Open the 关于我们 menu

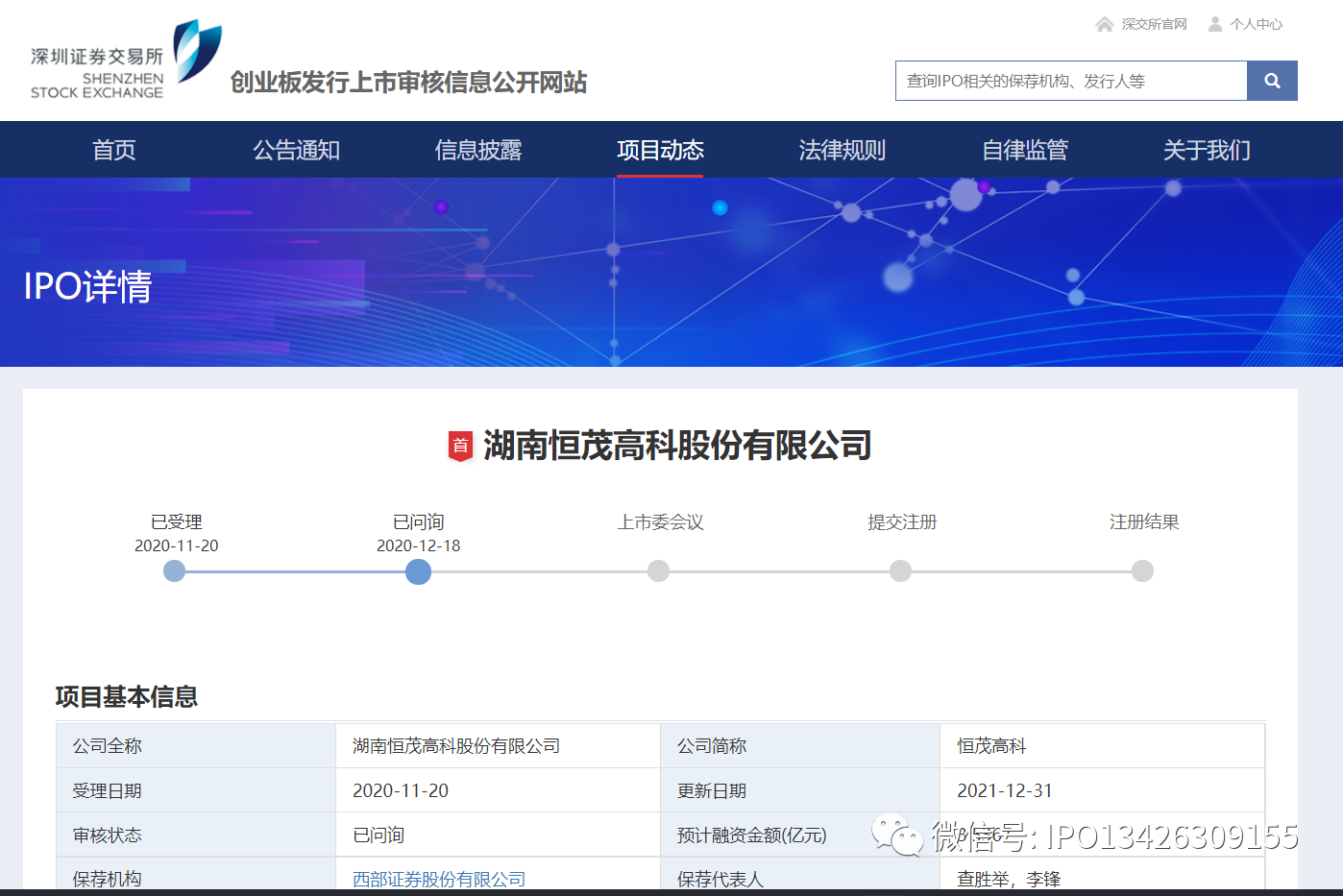click(x=1207, y=150)
